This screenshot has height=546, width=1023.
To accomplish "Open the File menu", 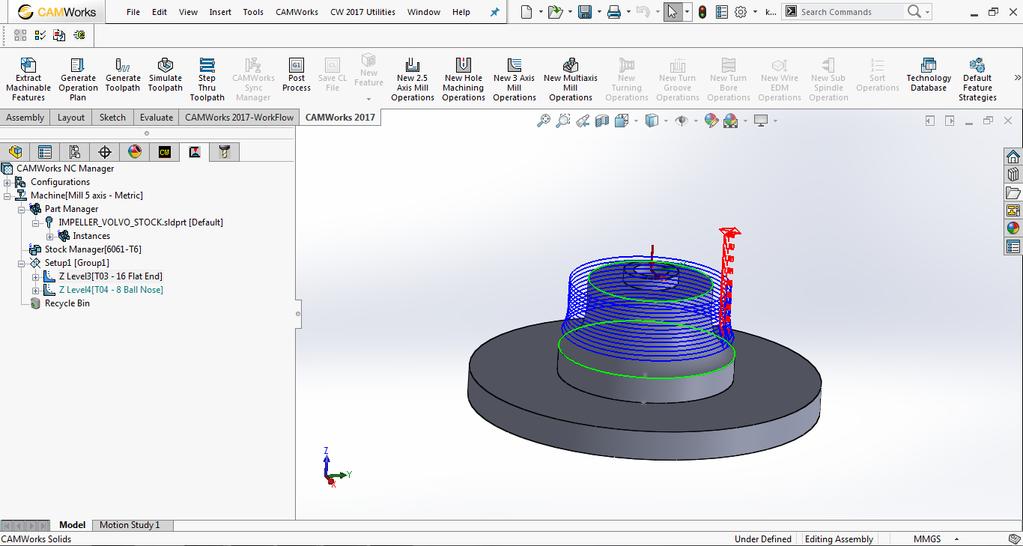I will click(x=133, y=12).
